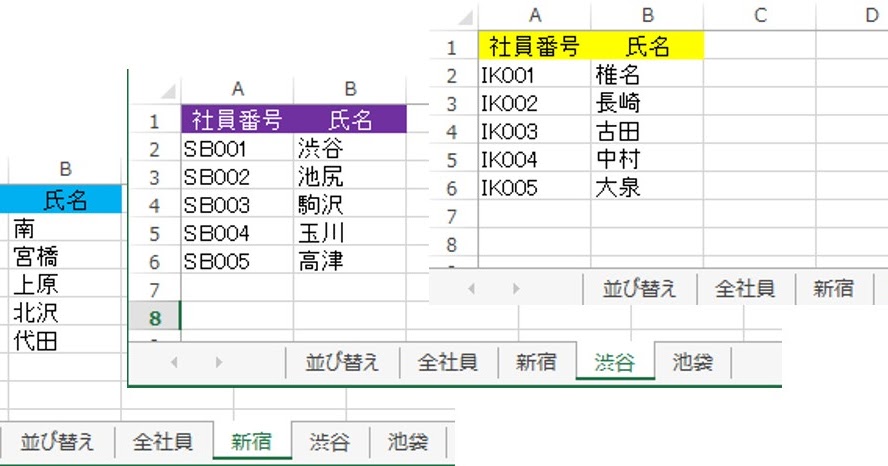Click the yellow 氏名 header cell
The width and height of the screenshot is (888, 466).
click(647, 46)
